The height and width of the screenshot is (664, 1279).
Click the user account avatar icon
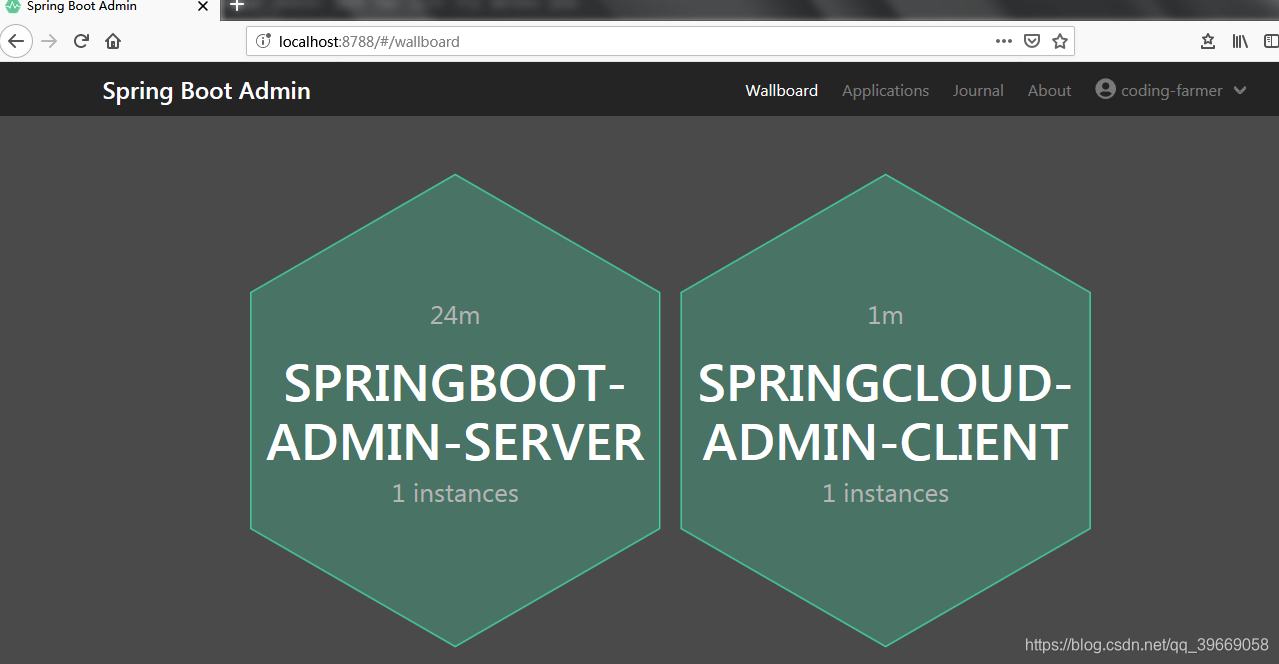[x=1105, y=89]
